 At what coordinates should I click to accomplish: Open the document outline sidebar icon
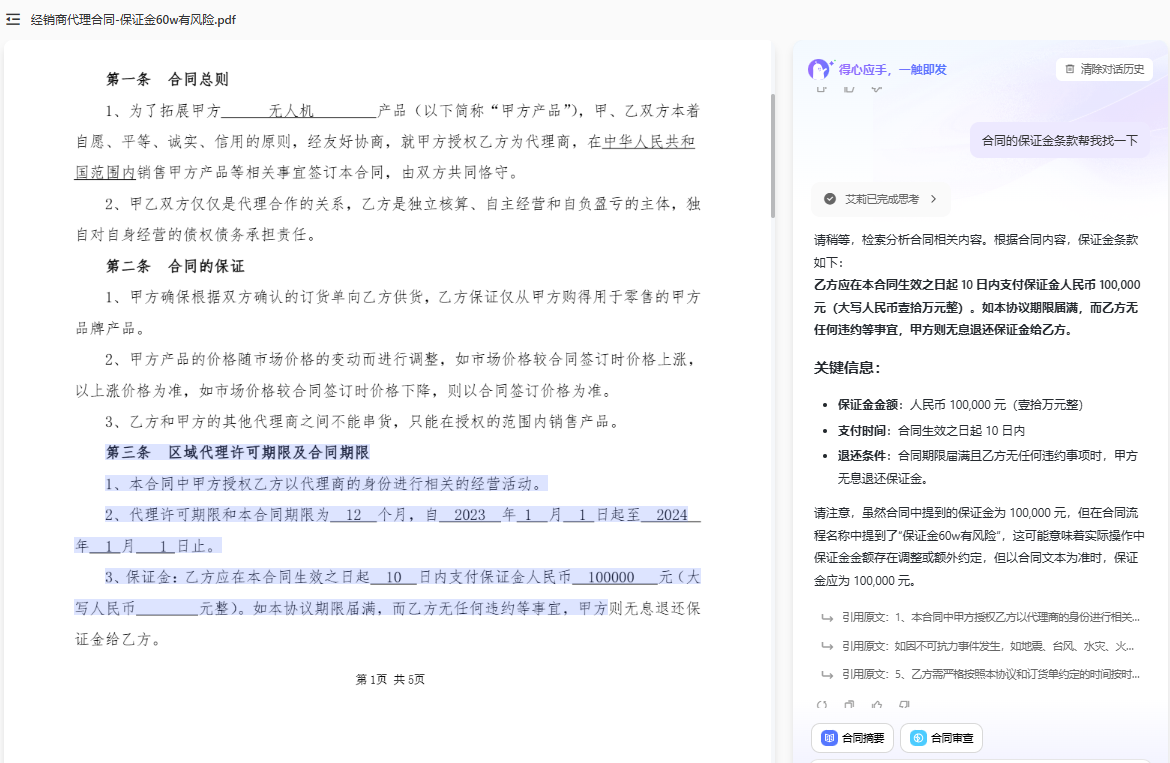click(x=12, y=19)
